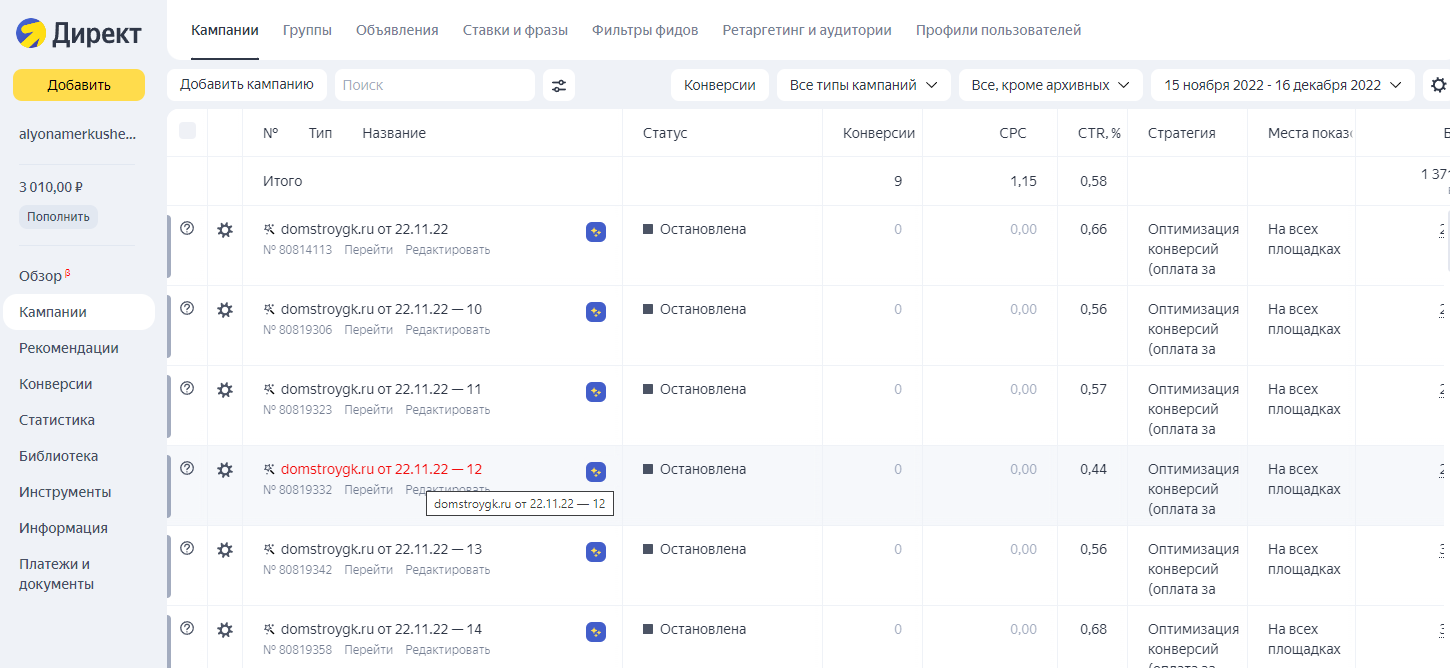Click the type icon before domstroygk.ru — 13
This screenshot has height=668, width=1450.
pos(269,549)
